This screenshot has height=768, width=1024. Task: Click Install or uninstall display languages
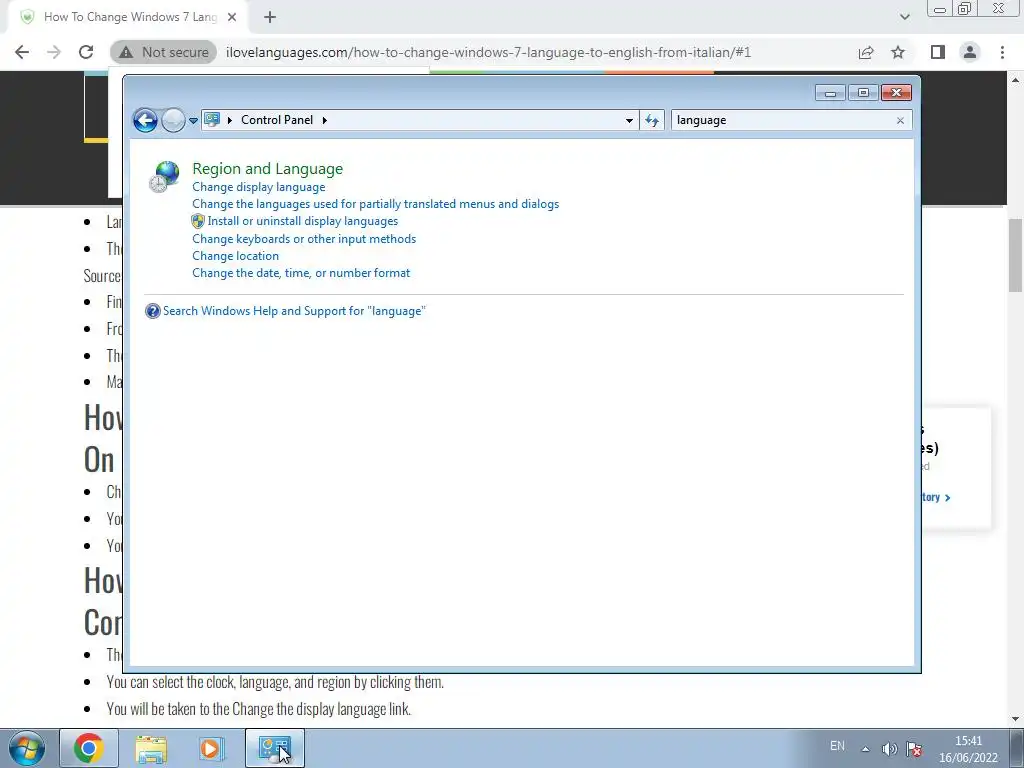(303, 221)
